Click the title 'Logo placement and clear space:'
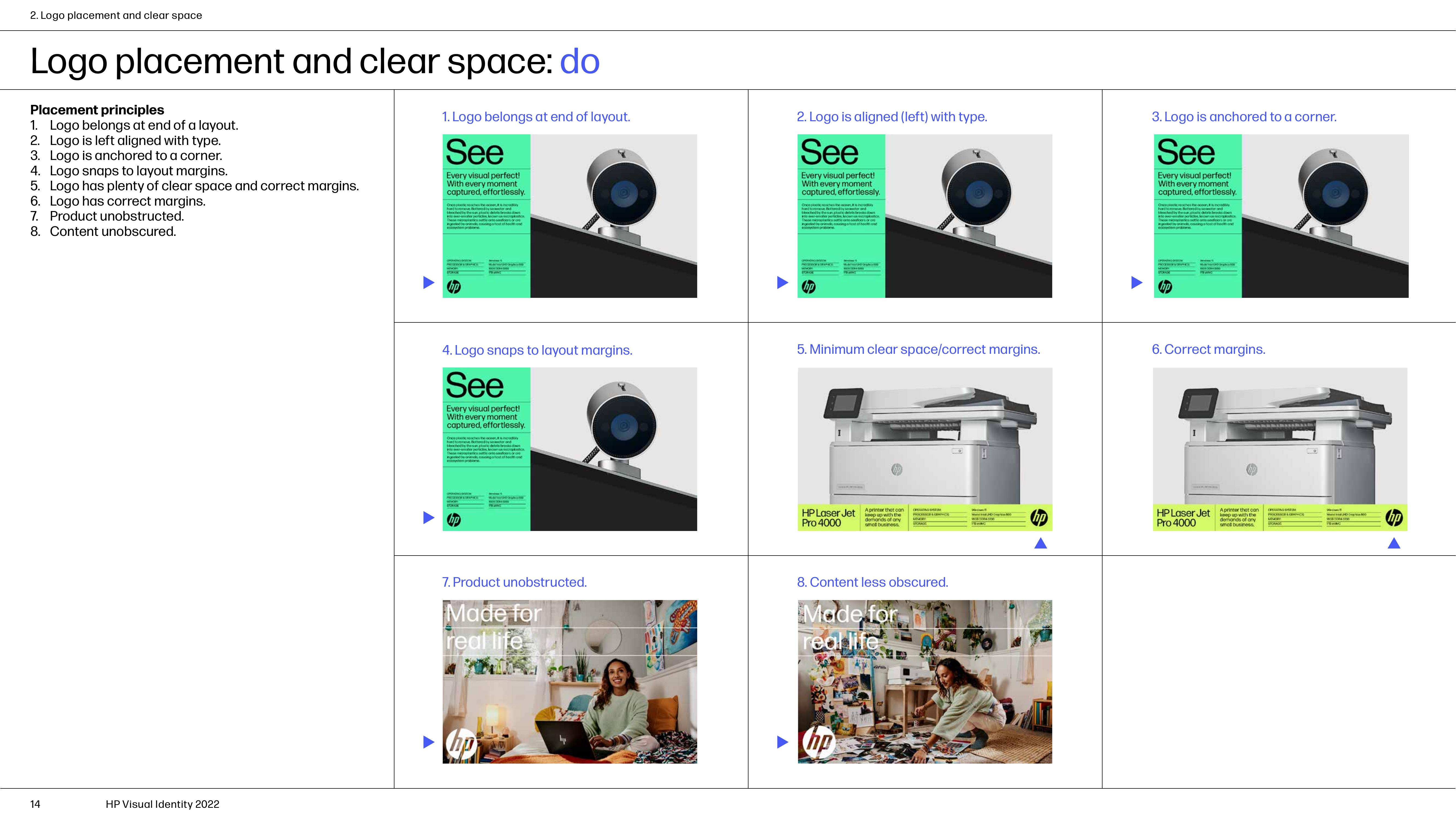The width and height of the screenshot is (1456, 819). 292,62
